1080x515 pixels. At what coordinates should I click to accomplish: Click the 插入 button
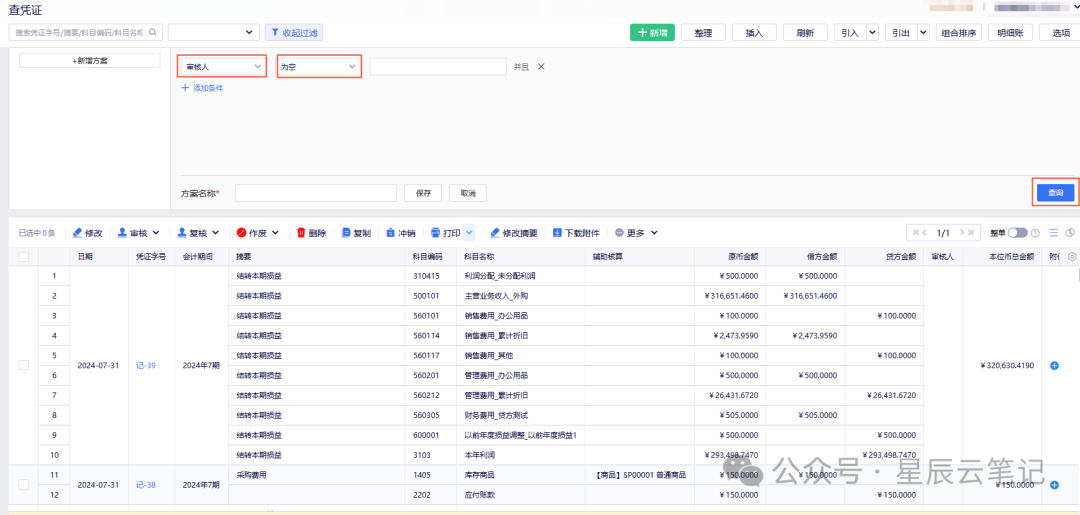pos(754,32)
